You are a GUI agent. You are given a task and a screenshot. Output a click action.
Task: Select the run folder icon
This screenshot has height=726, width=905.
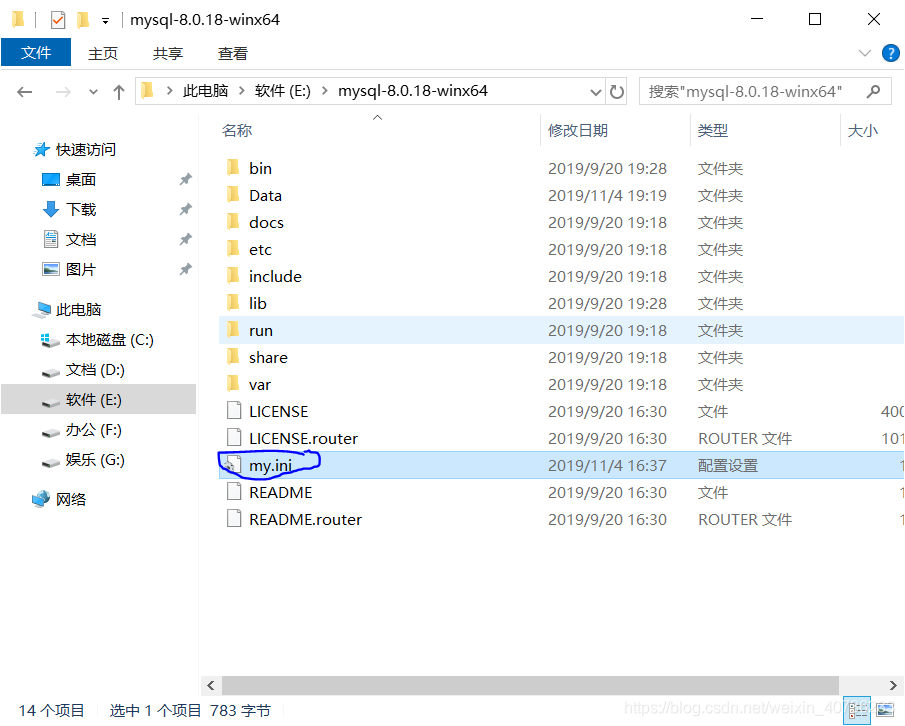(x=233, y=330)
